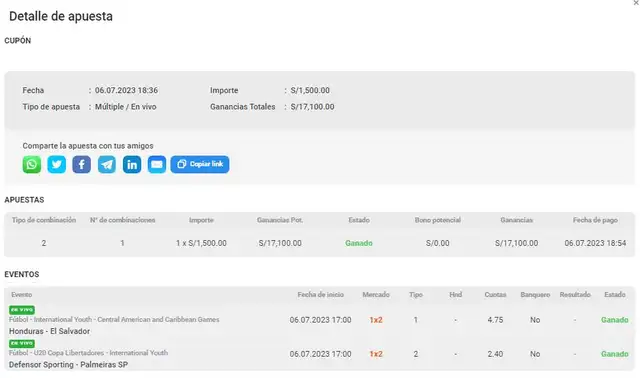The width and height of the screenshot is (640, 378).
Task: Click Múltiple / En vivo bet type
Action: point(126,107)
